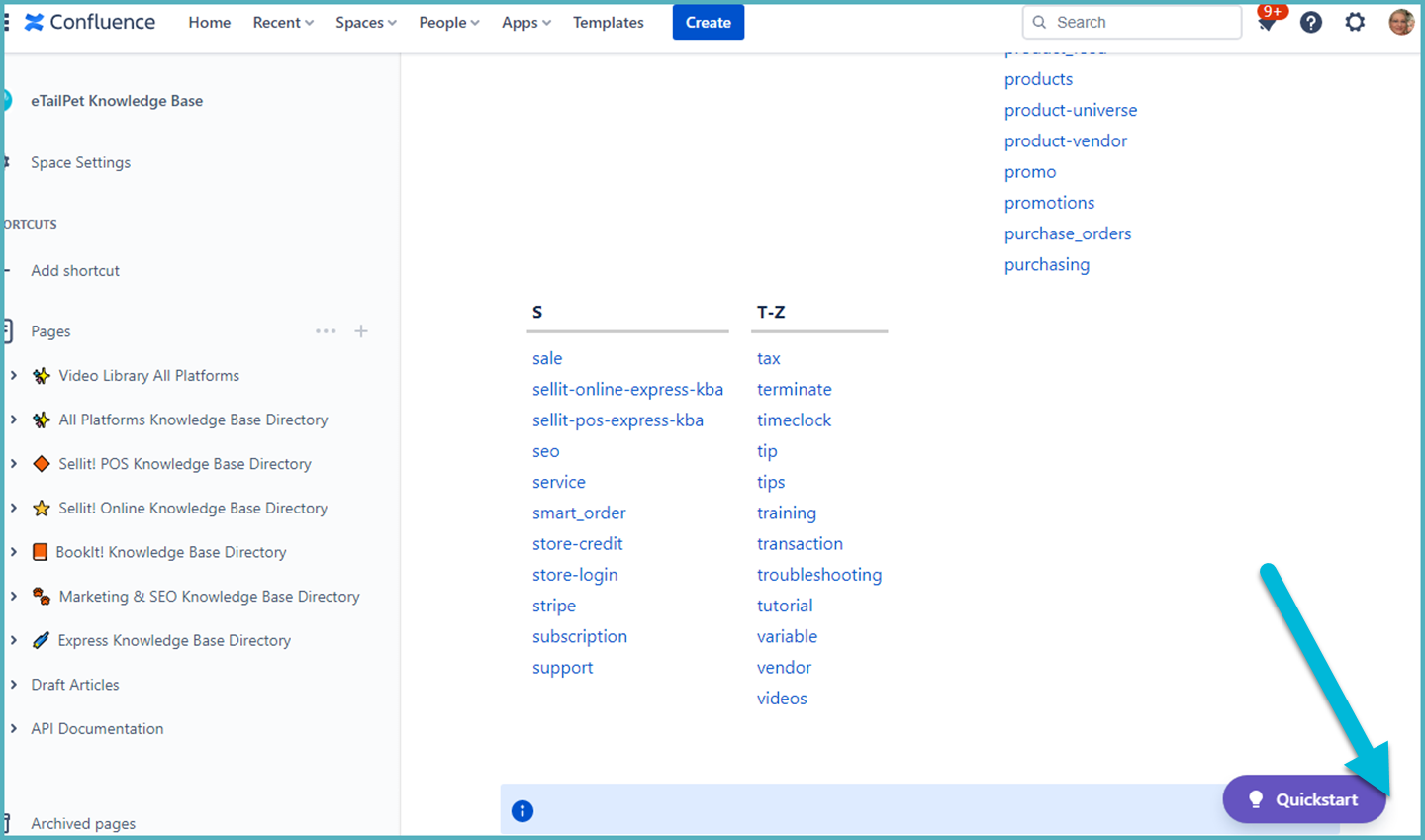1425x840 pixels.
Task: Click the Create button
Action: (x=709, y=22)
